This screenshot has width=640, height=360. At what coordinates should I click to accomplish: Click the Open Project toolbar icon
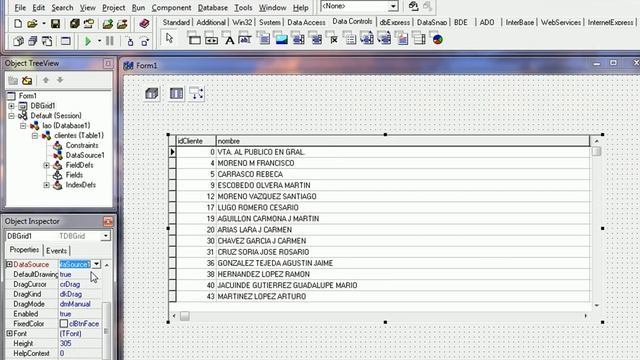89,24
